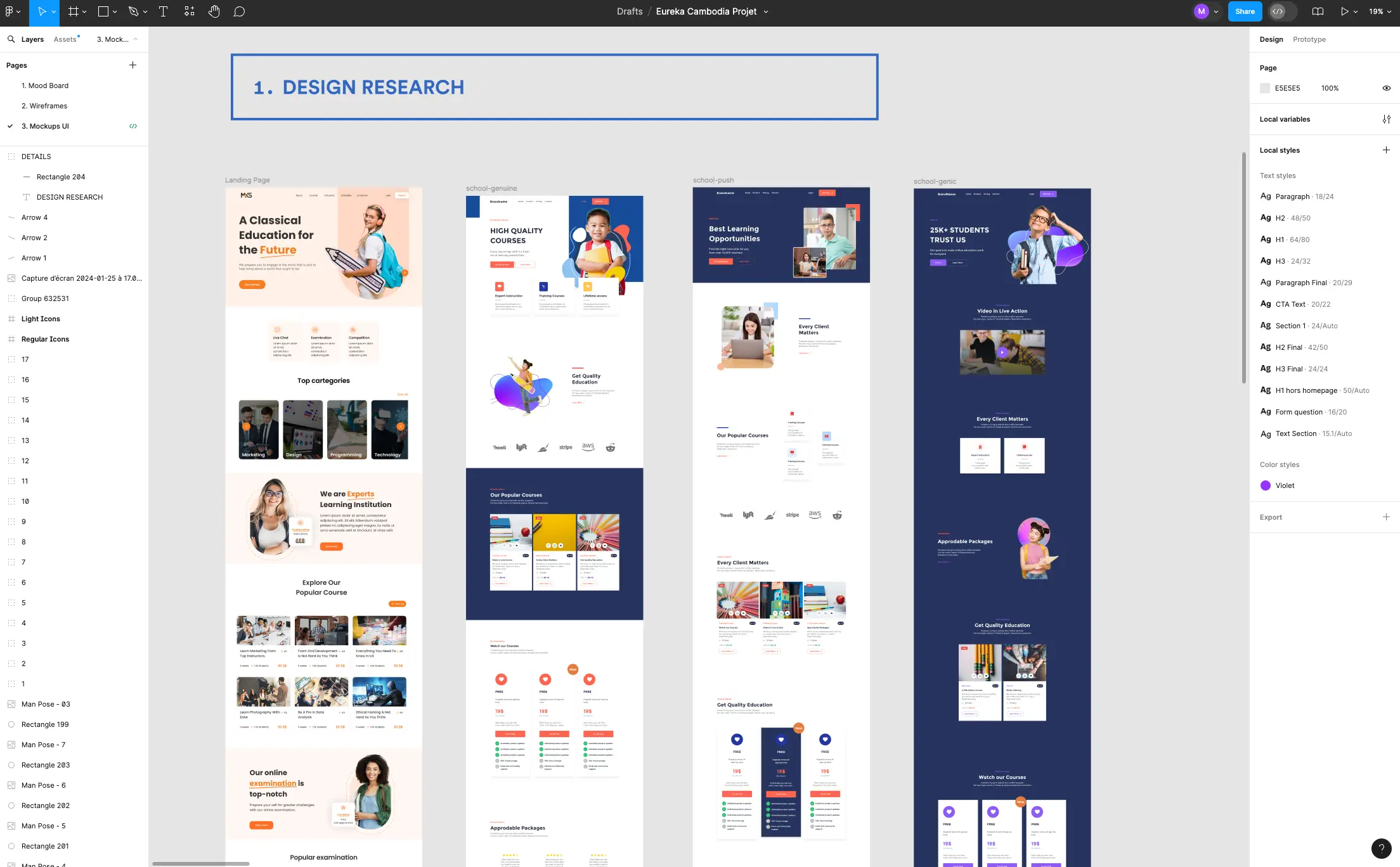This screenshot has height=867, width=1400.
Task: Open Local variables settings icon
Action: (x=1386, y=119)
